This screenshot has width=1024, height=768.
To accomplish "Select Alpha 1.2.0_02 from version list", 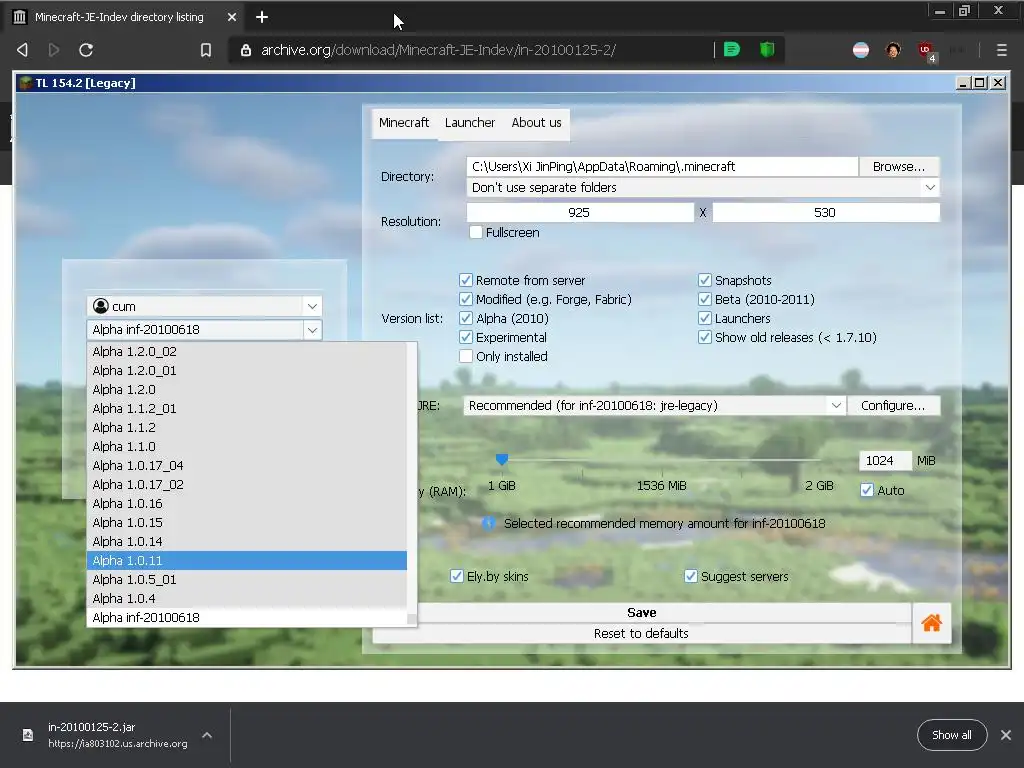I will tap(247, 351).
